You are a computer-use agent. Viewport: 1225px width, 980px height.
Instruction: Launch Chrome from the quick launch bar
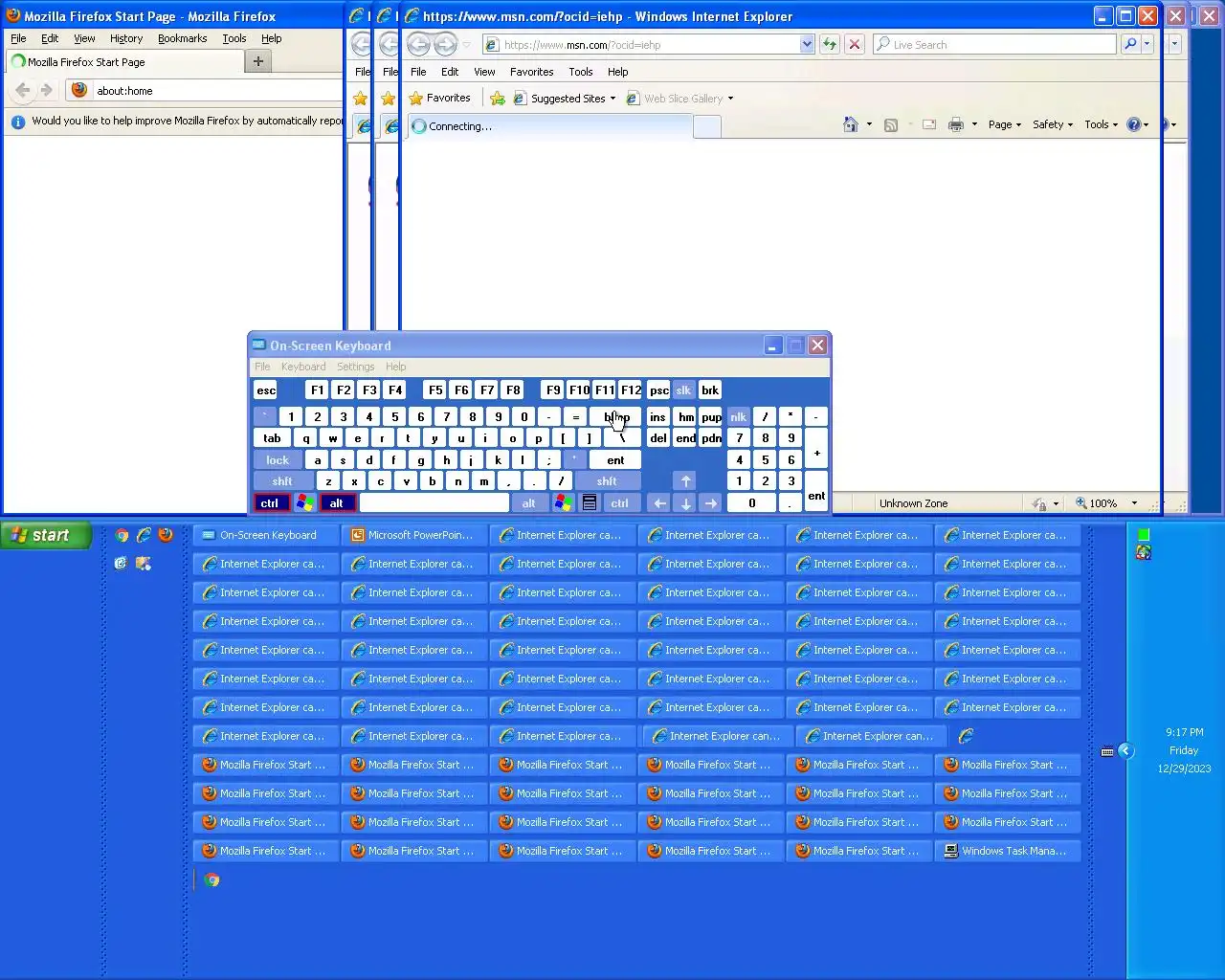pos(122,535)
